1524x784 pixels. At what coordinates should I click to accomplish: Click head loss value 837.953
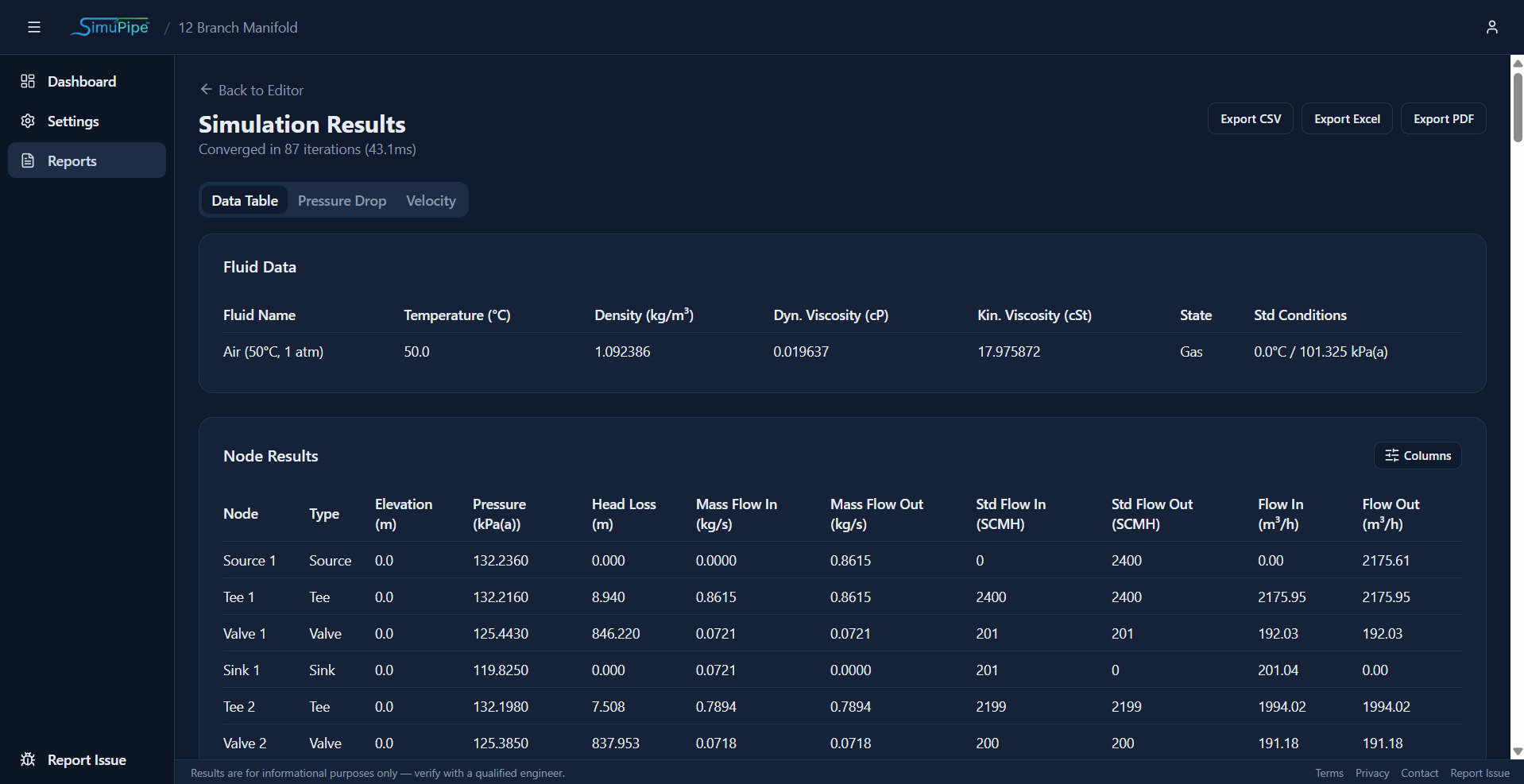tap(616, 743)
